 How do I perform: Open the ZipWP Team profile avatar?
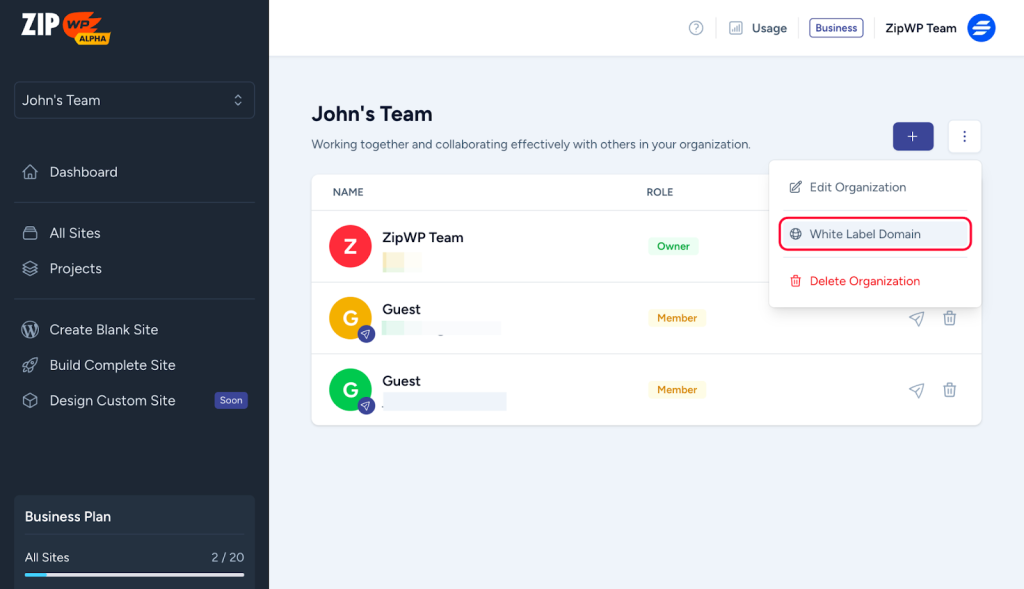[981, 28]
